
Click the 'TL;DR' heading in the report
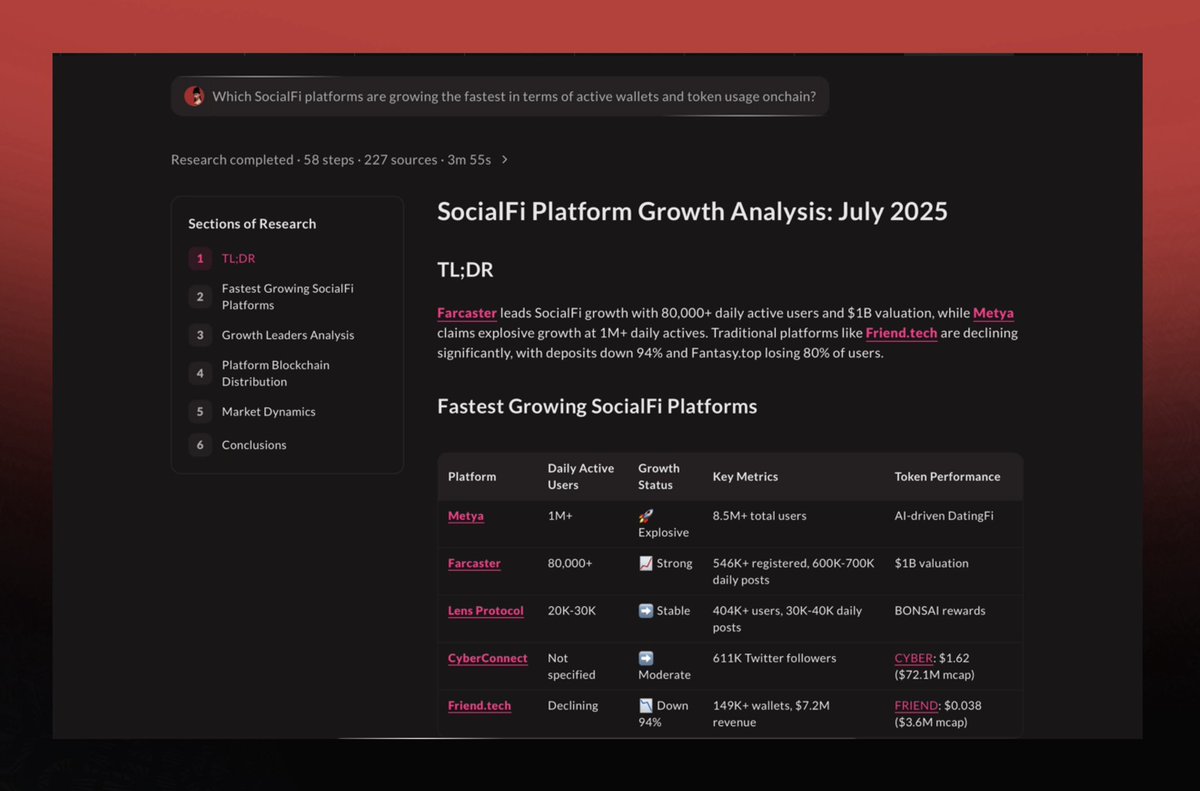465,270
